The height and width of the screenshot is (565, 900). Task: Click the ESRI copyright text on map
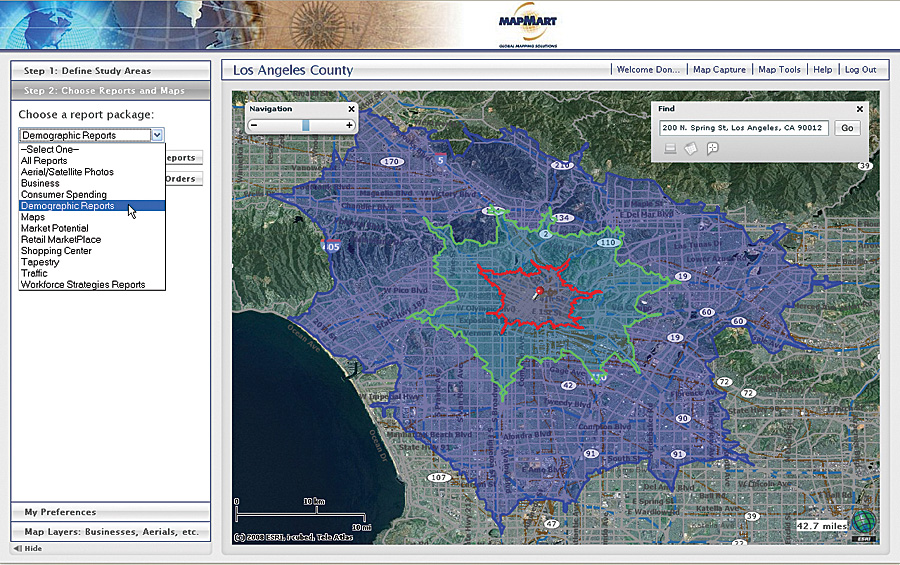(x=293, y=537)
